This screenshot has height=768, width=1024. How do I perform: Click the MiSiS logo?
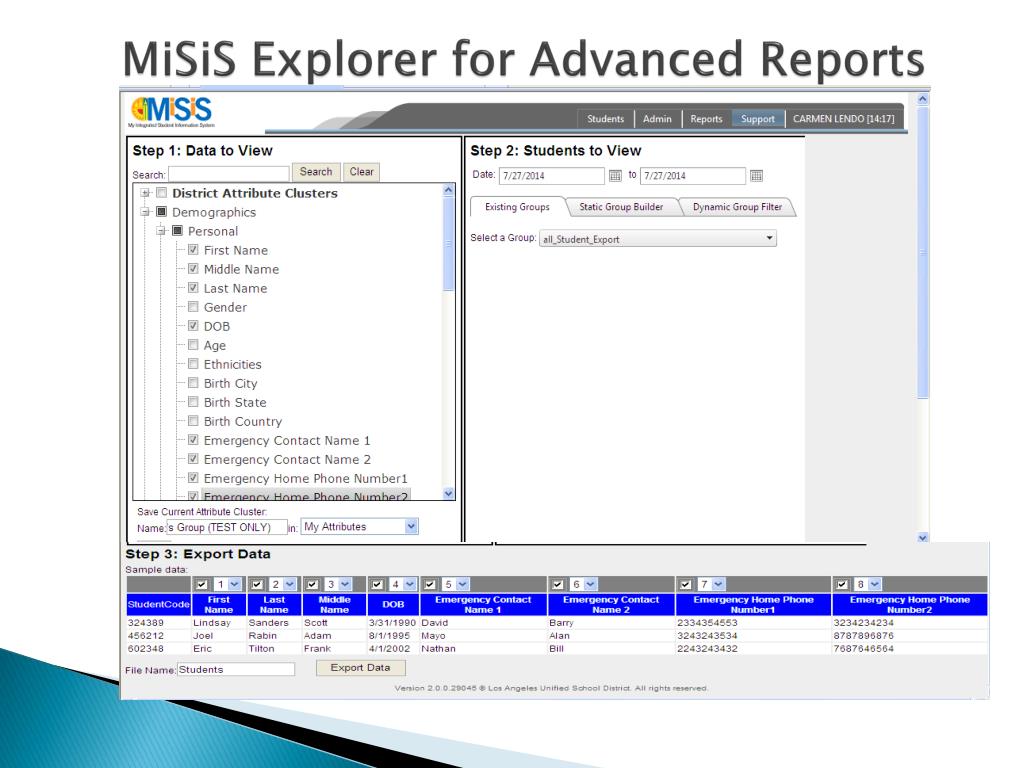172,112
